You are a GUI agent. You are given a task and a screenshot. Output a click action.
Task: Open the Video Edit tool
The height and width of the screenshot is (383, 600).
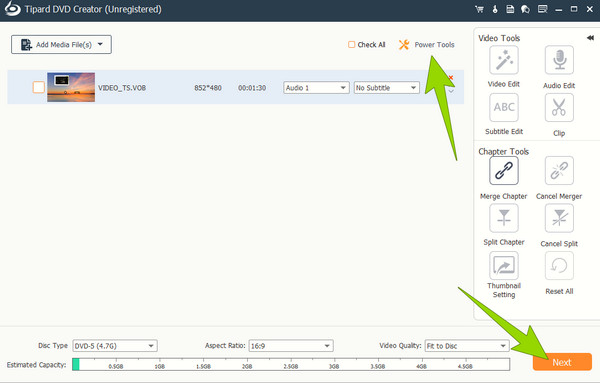504,60
